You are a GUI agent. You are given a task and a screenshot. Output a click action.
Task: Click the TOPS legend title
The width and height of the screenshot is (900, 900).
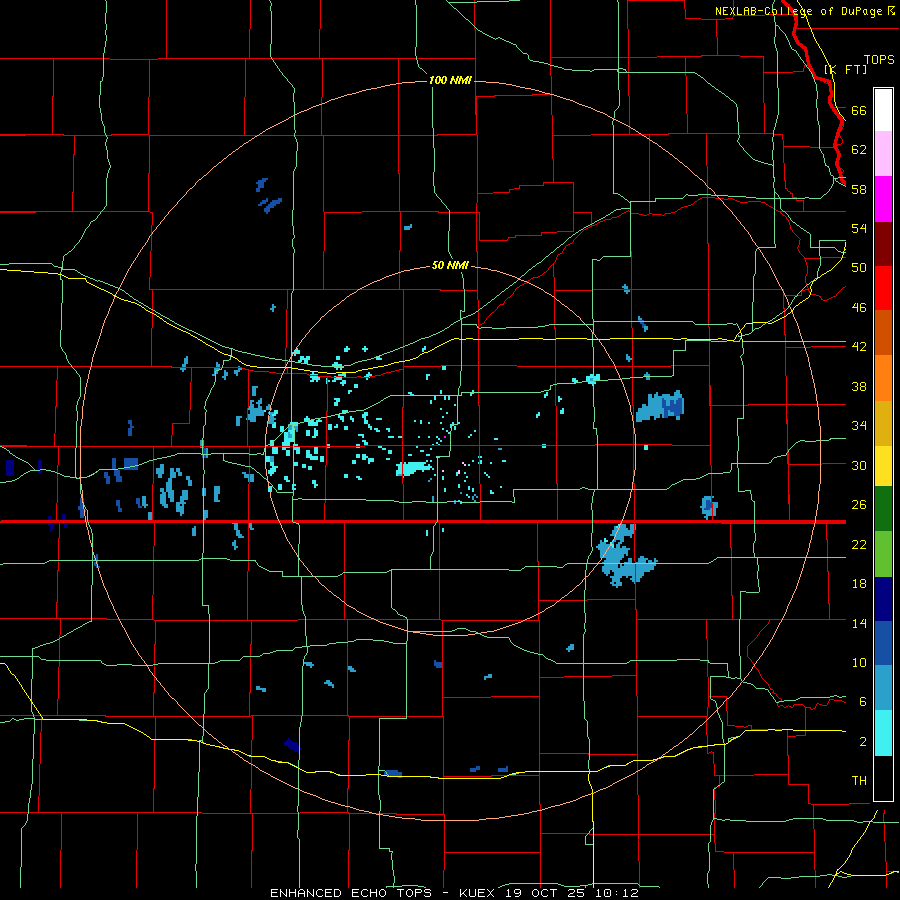[x=879, y=60]
